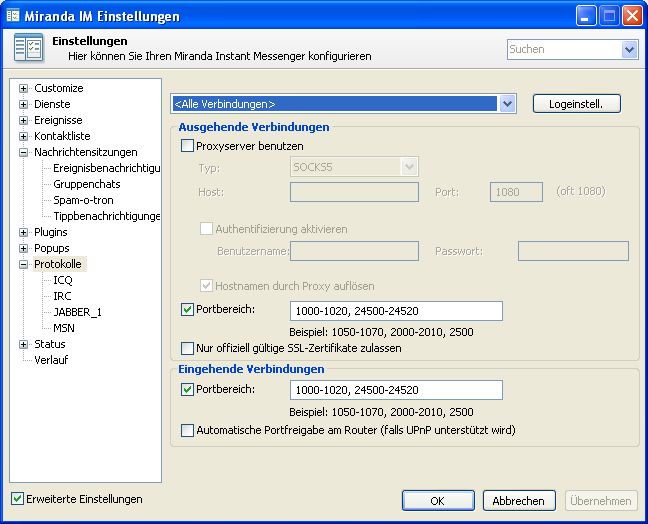Expand the Kontaktliste tree node

click(24, 136)
